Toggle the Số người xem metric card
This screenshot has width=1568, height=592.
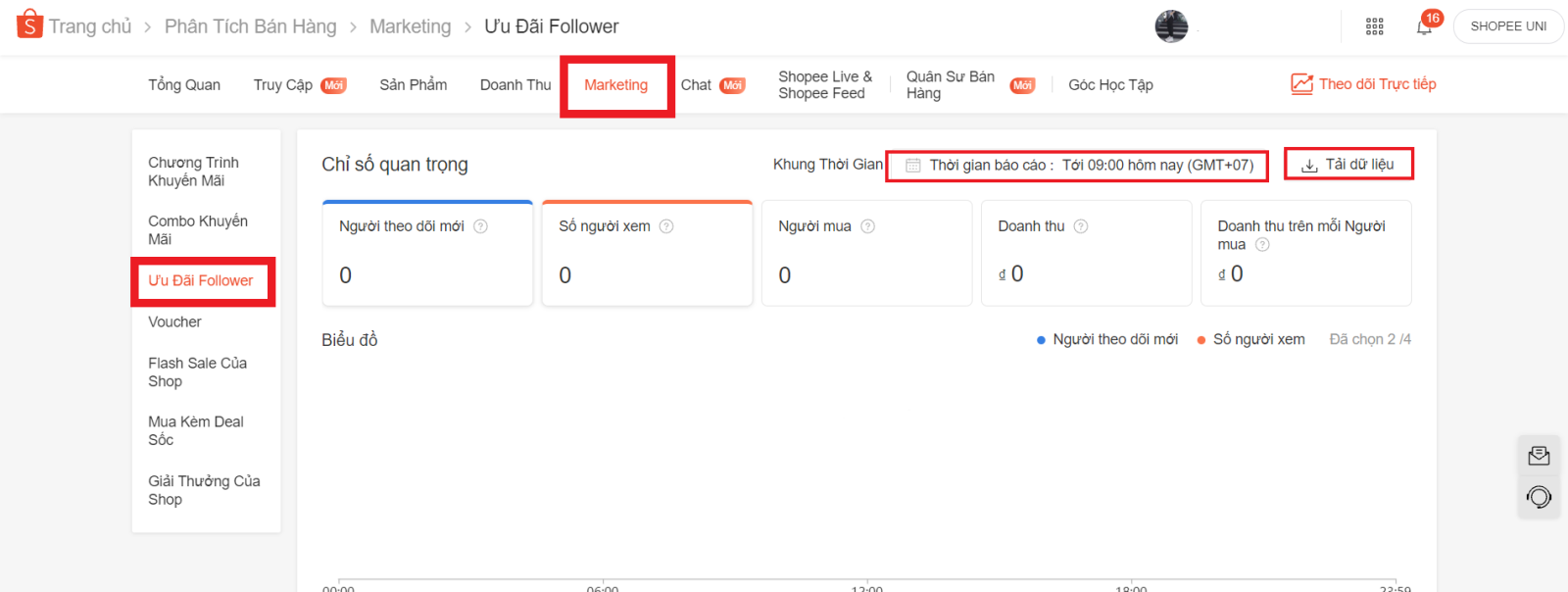647,253
